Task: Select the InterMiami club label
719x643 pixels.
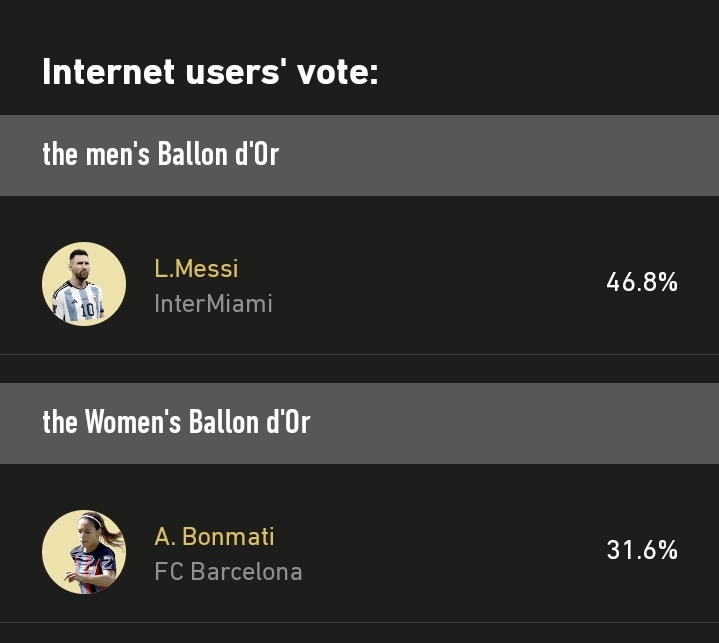Action: [x=213, y=304]
